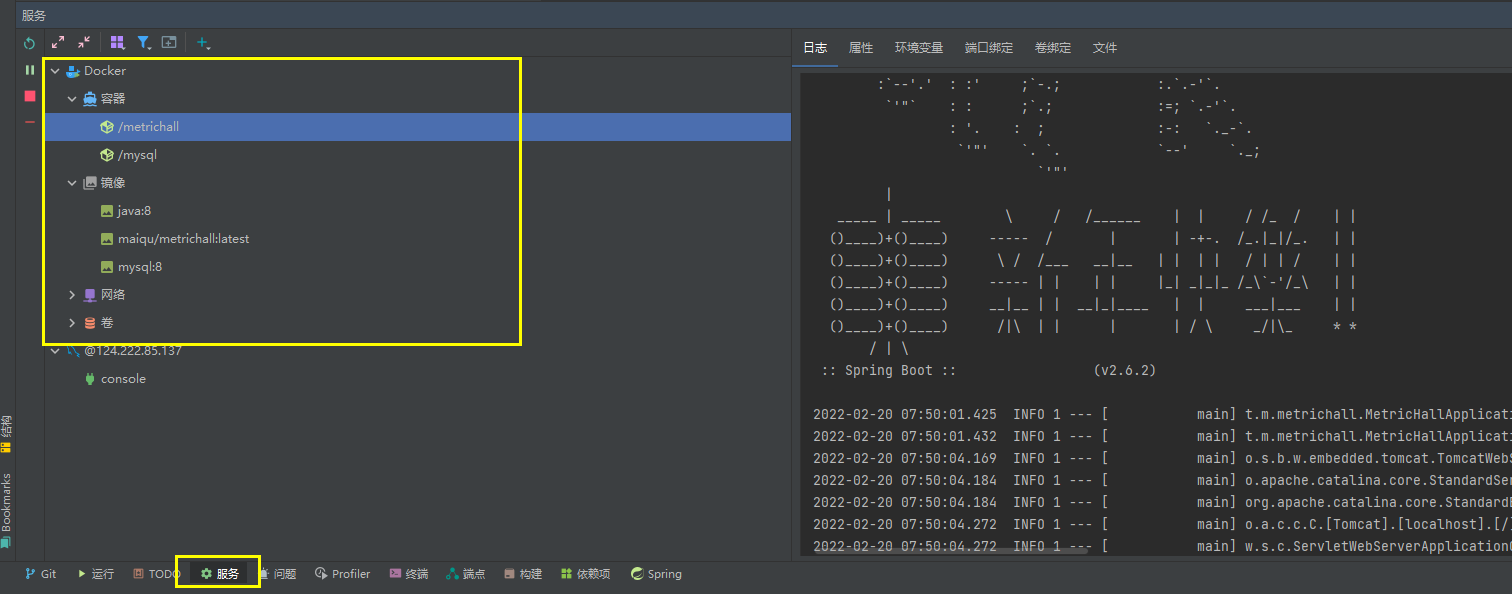This screenshot has width=1512, height=594.
Task: Open the Group By grid icon
Action: pos(117,43)
